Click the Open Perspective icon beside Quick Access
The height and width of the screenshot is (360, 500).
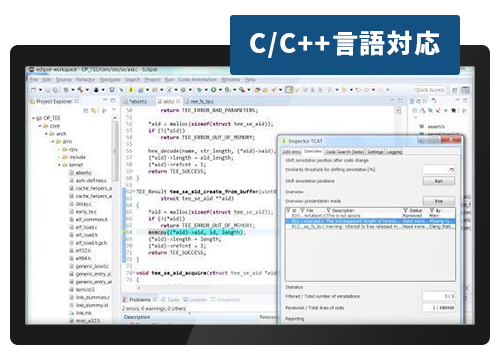(455, 90)
